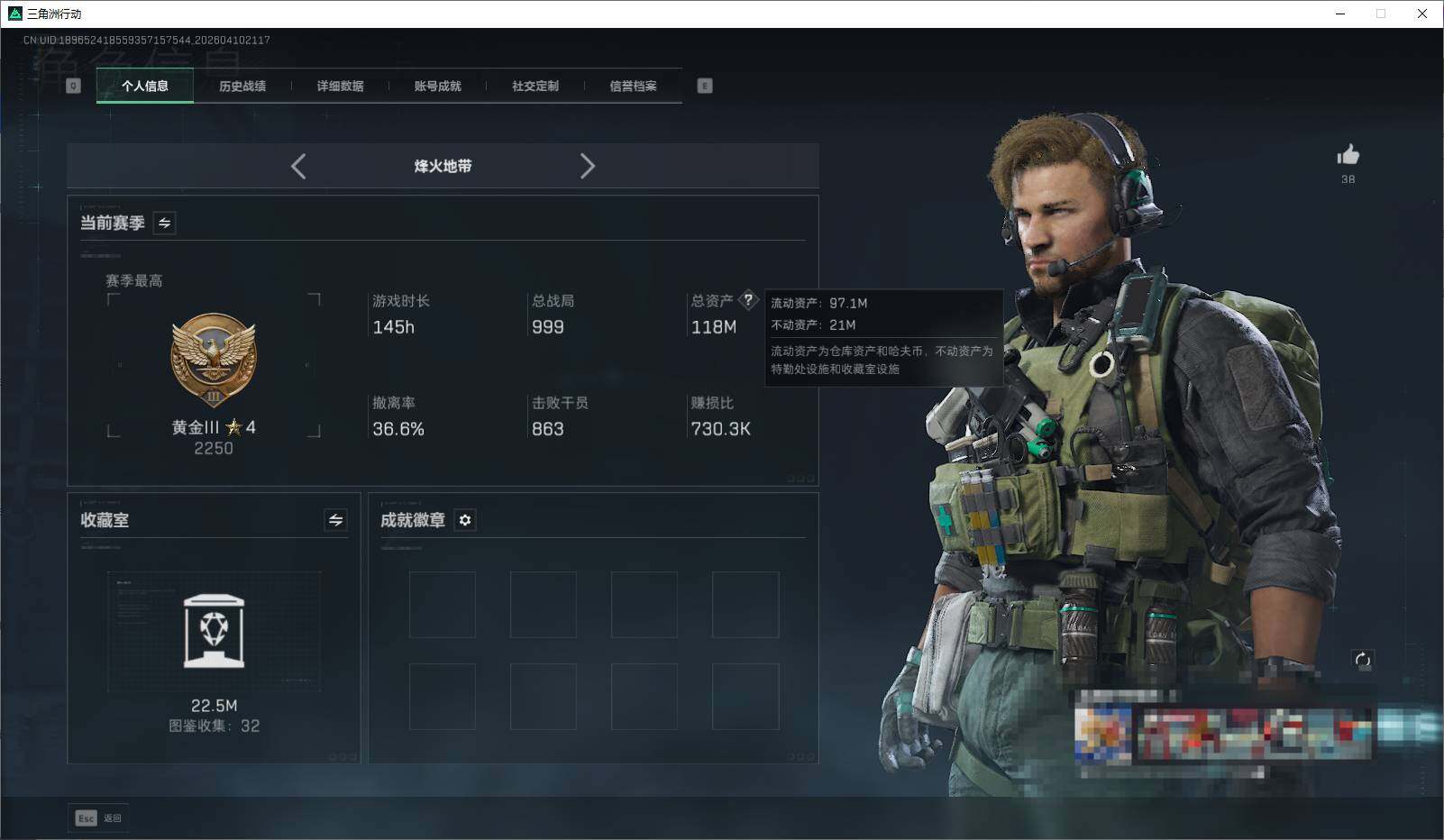Open the 成就徽章 settings gear icon
This screenshot has width=1444, height=840.
tap(465, 520)
